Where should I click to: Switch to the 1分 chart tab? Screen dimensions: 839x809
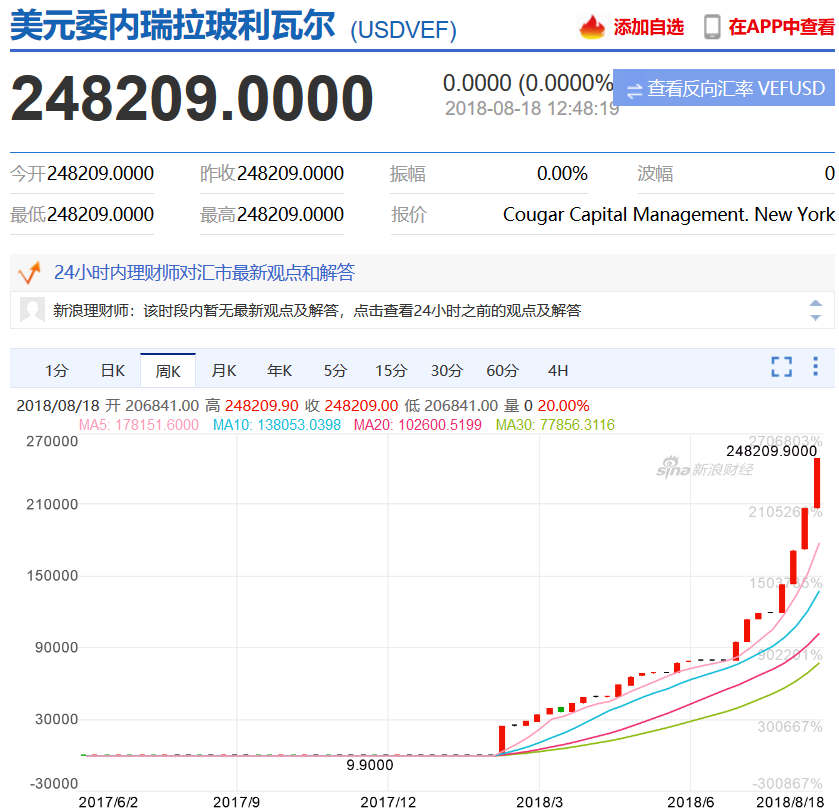tap(57, 370)
